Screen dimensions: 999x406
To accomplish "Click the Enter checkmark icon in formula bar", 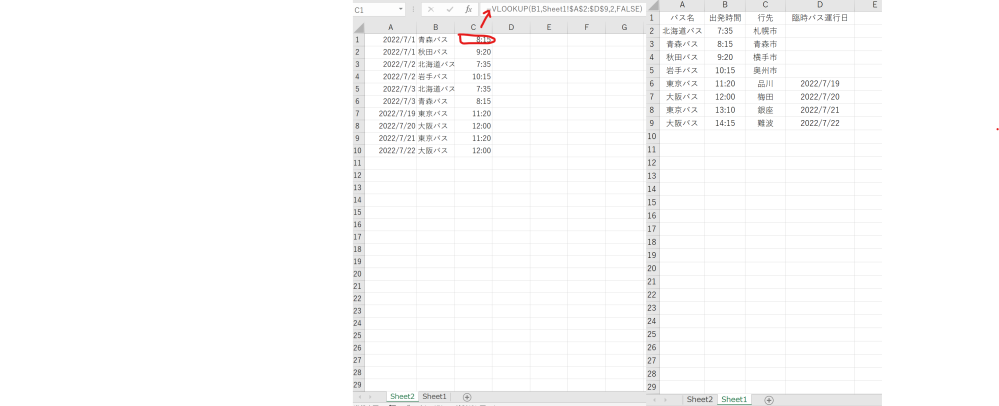I will pos(449,9).
